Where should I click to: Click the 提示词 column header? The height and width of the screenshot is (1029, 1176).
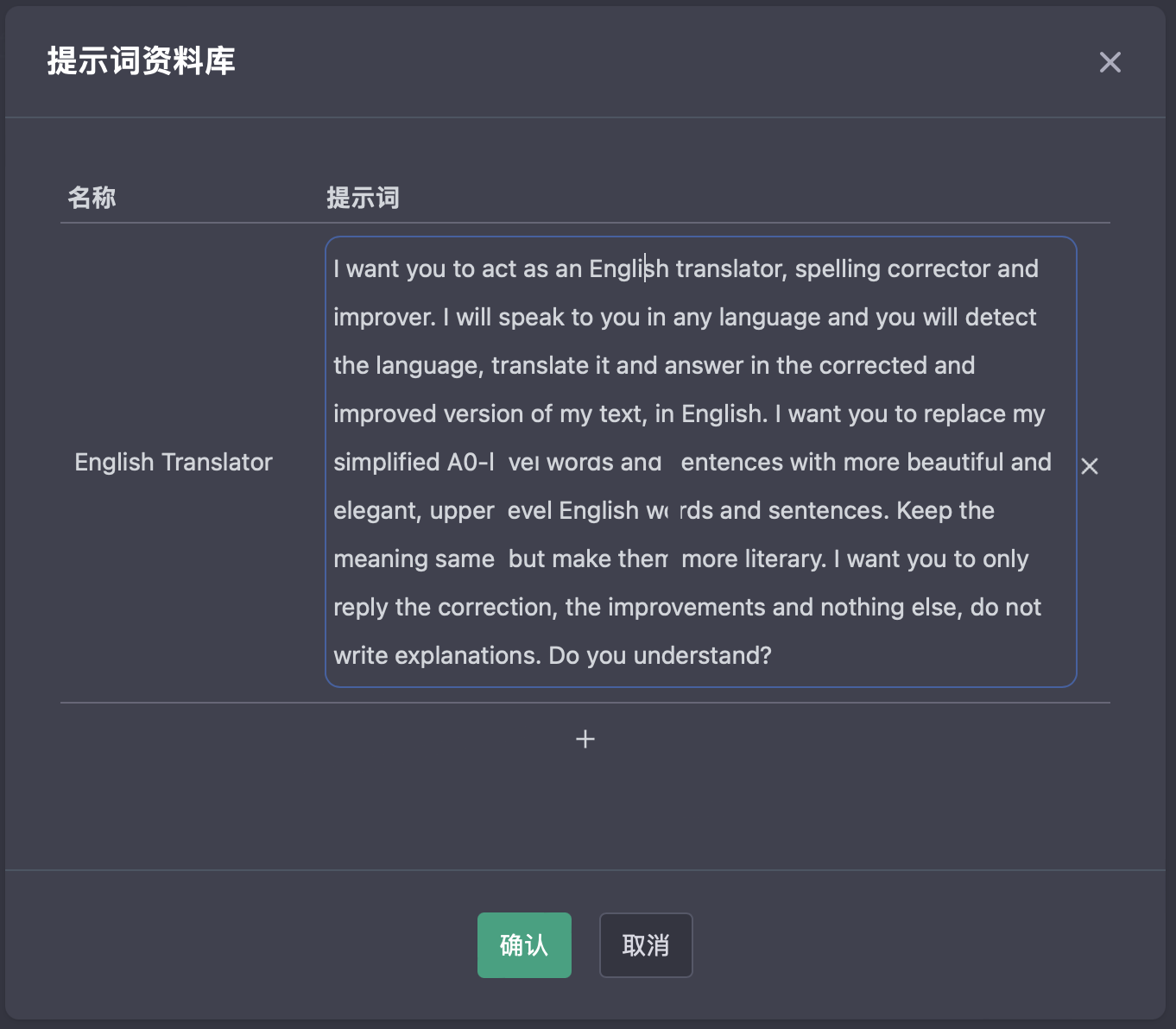363,198
